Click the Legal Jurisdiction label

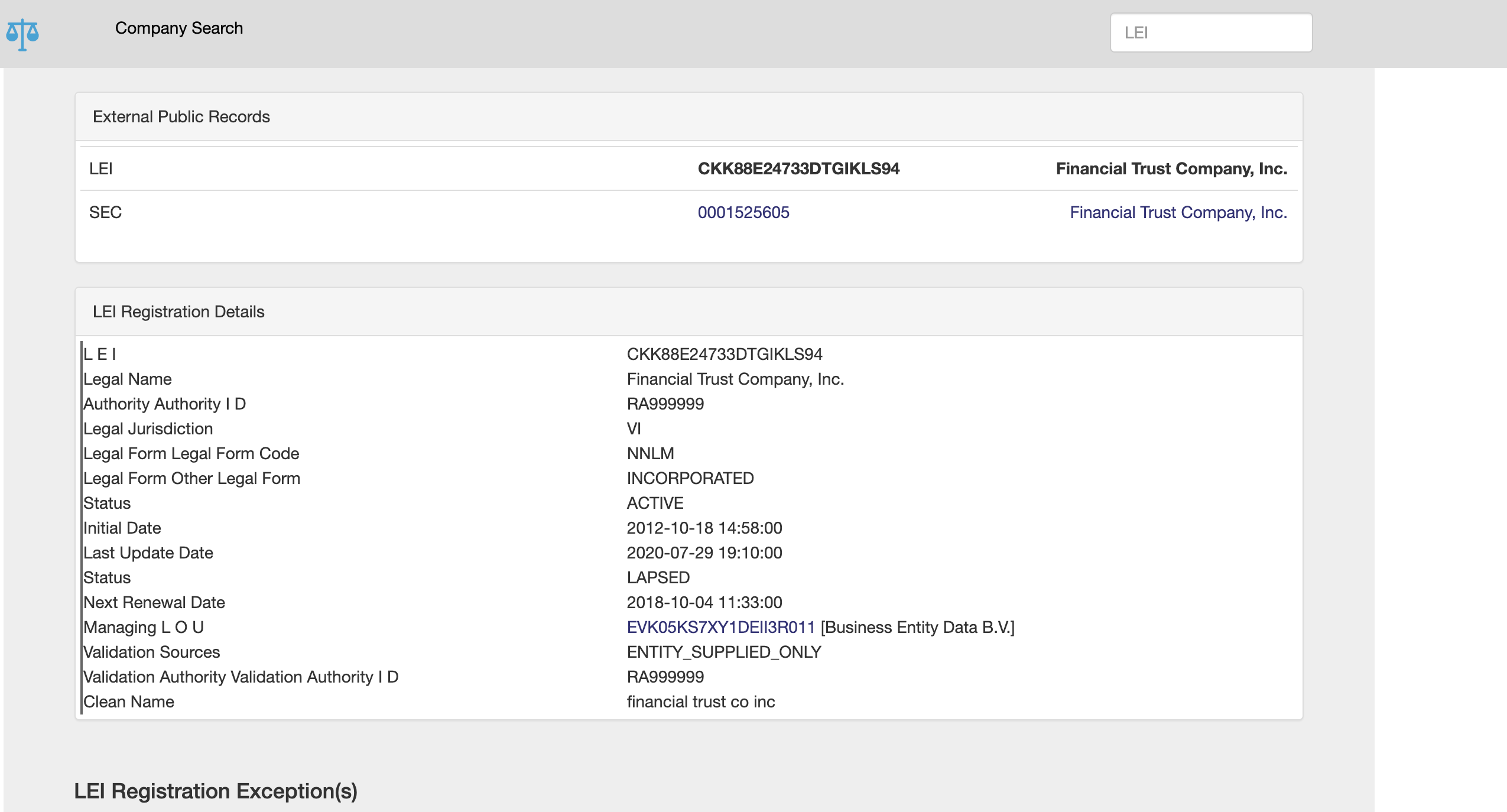point(148,428)
